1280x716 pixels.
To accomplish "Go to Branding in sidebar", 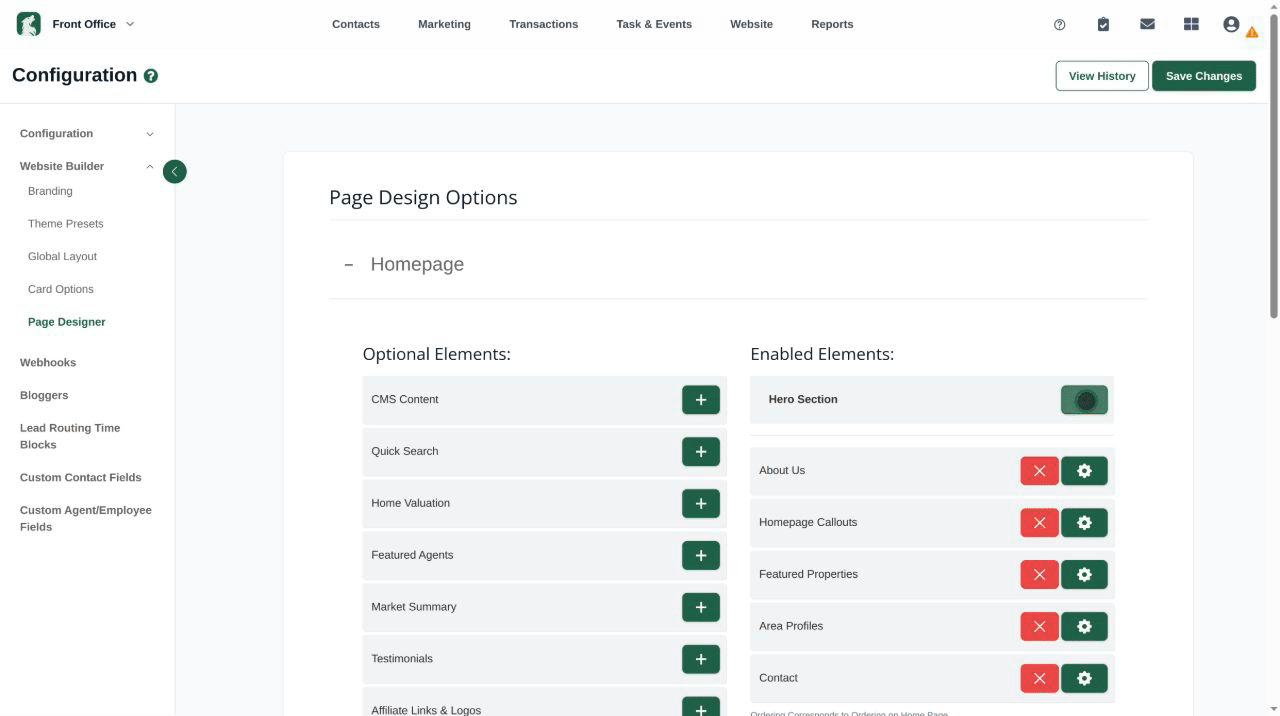I will (x=50, y=191).
